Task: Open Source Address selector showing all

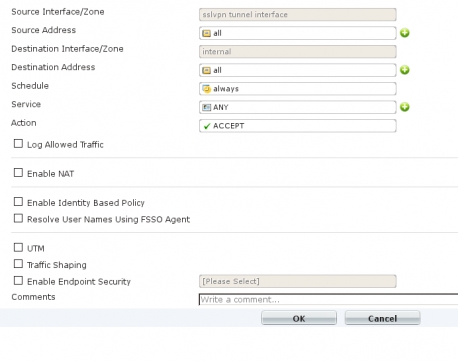Action: [298, 33]
